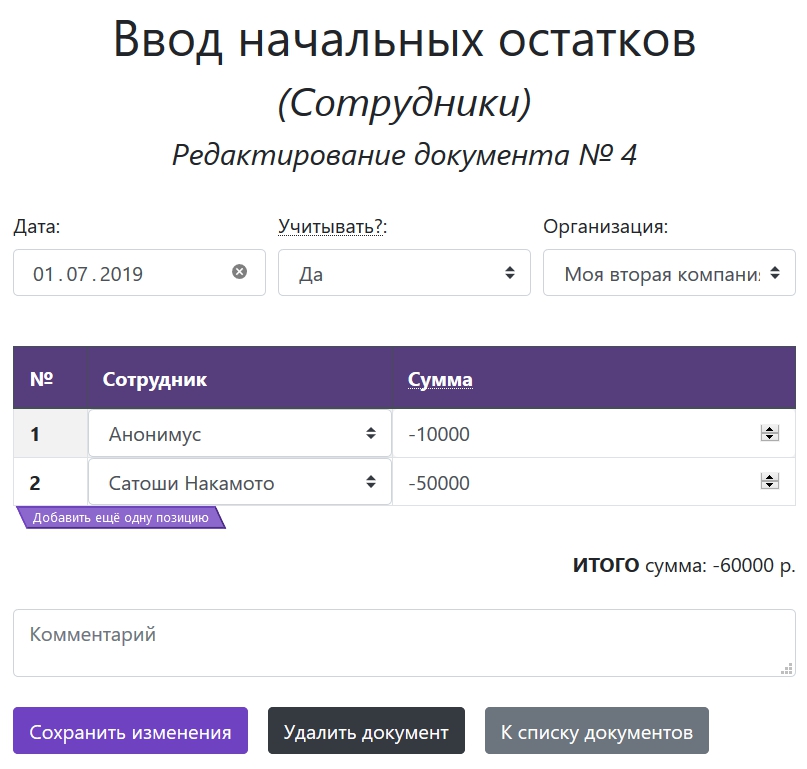Open the Учитывать dropdown set to Да
The height and width of the screenshot is (769, 807).
point(404,273)
